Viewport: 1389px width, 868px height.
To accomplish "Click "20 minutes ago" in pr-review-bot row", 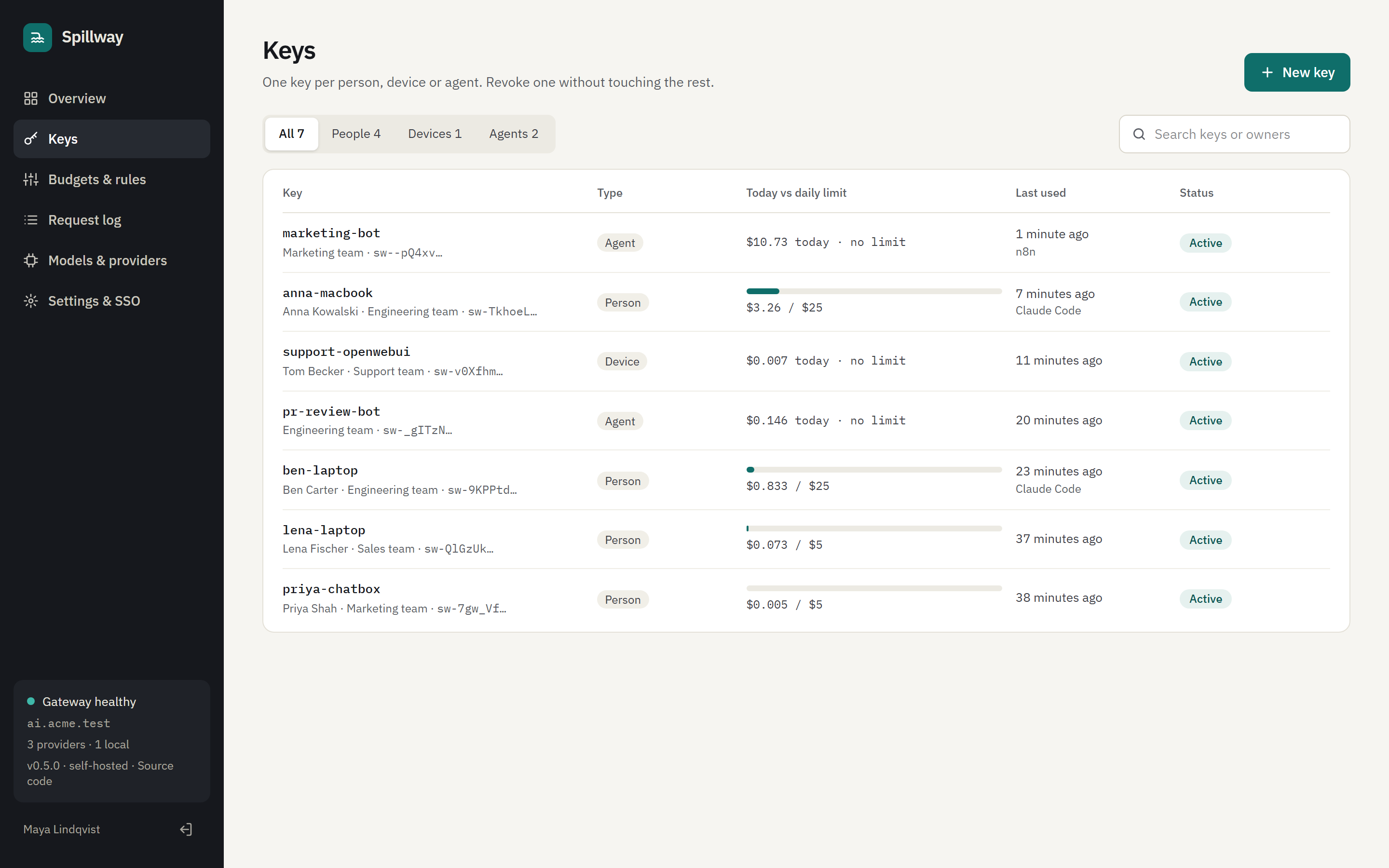I will pyautogui.click(x=1059, y=420).
